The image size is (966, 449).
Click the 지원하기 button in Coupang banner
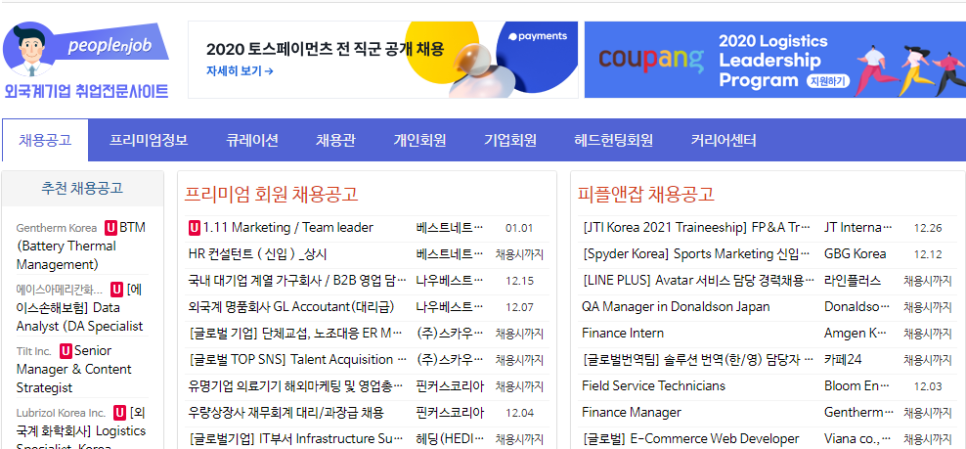[x=828, y=81]
